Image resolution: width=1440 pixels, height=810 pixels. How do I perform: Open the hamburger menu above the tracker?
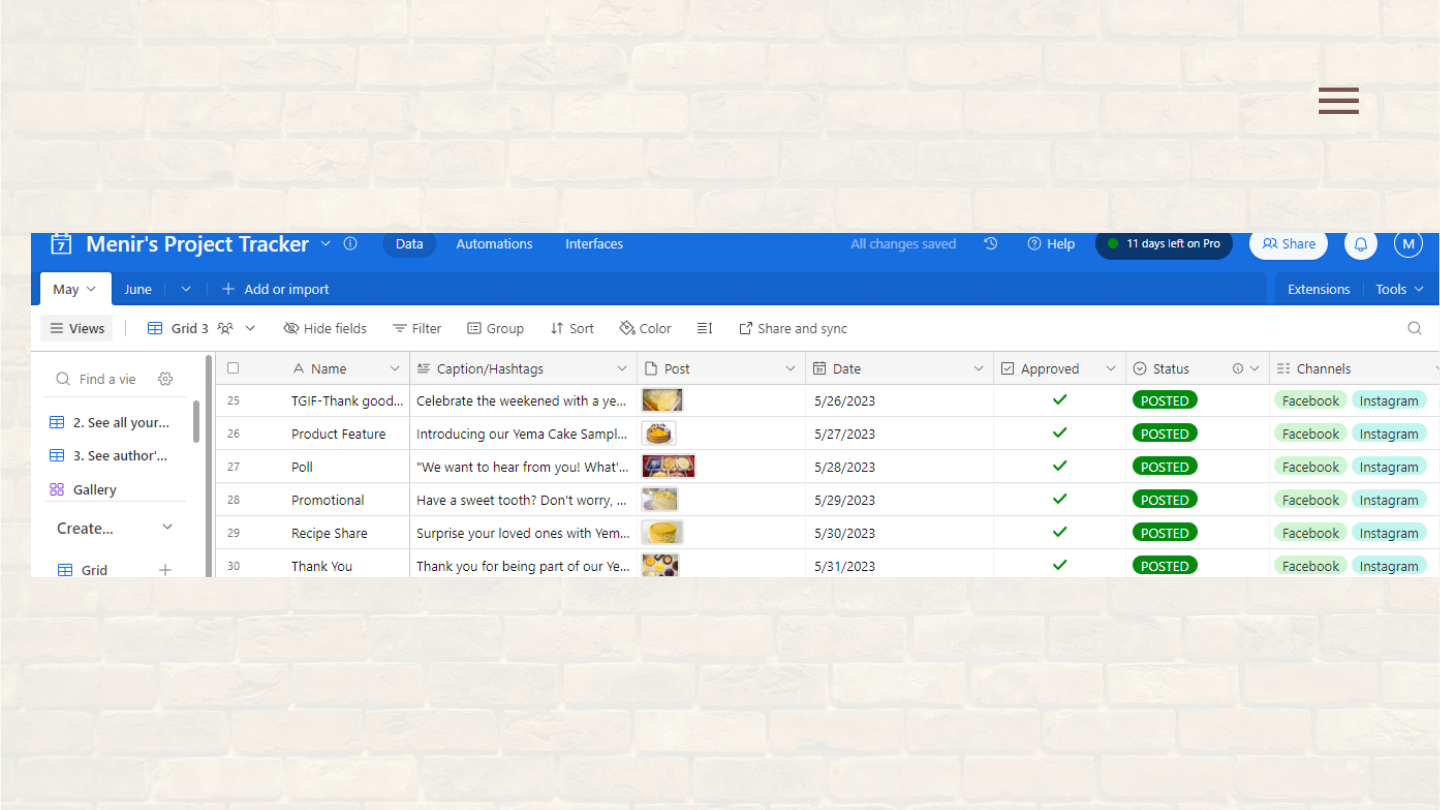pyautogui.click(x=1338, y=101)
